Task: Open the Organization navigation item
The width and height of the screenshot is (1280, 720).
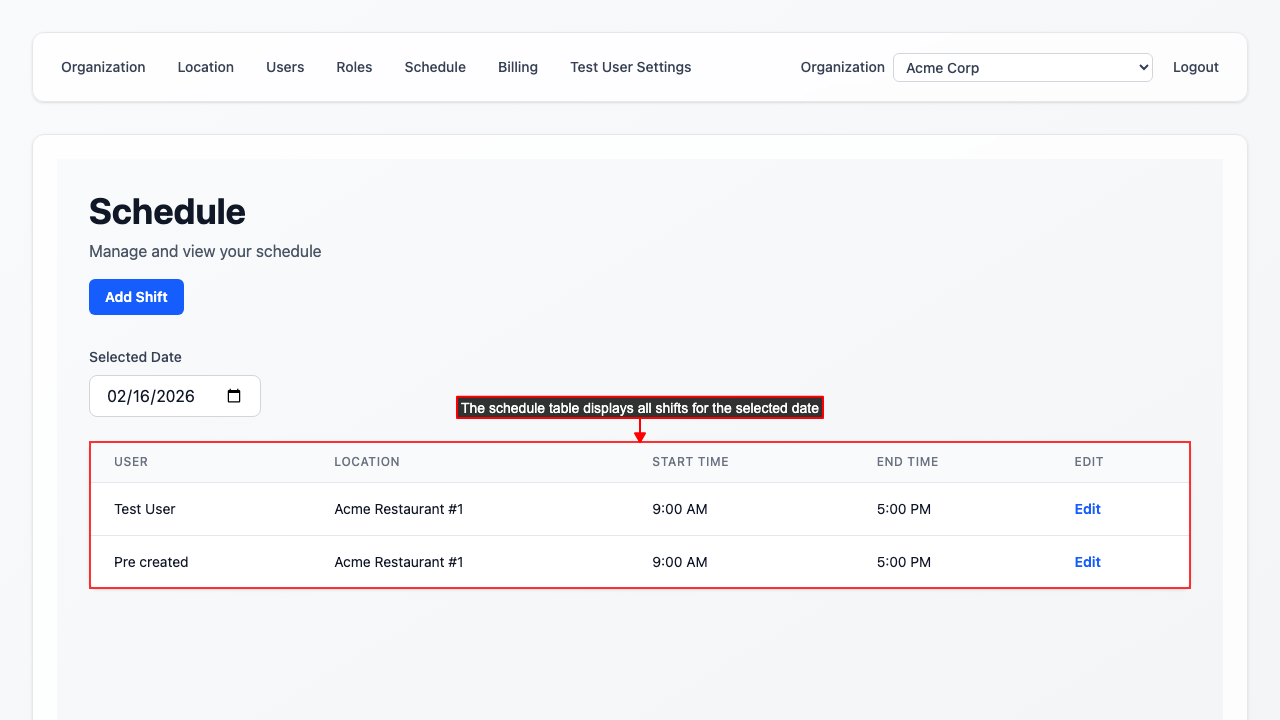Action: (x=103, y=67)
